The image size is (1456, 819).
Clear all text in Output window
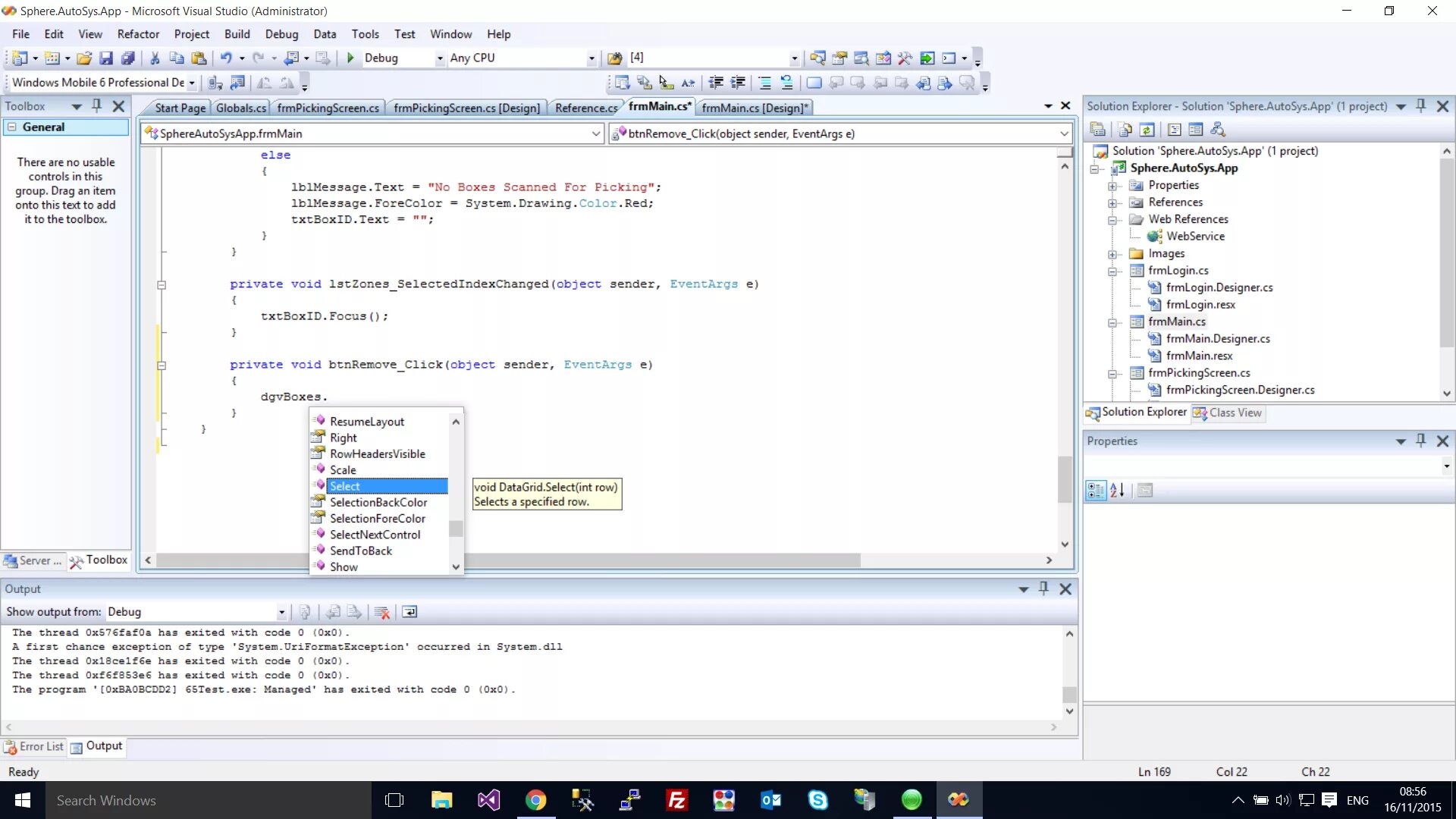coord(382,613)
